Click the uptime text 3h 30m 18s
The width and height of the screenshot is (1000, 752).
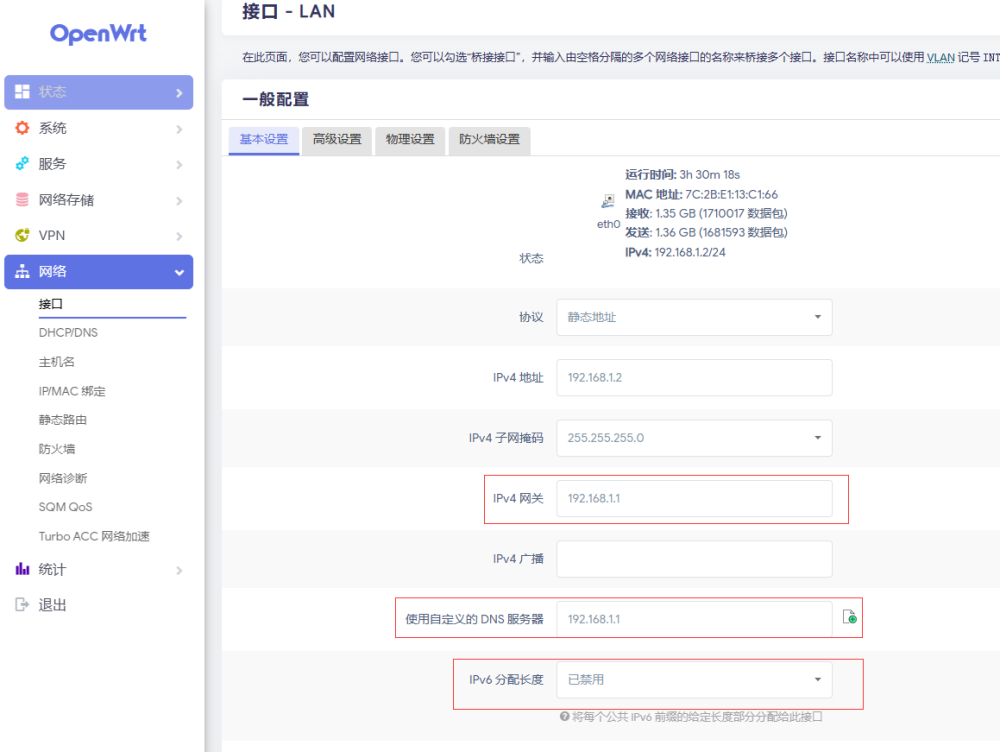(x=710, y=175)
